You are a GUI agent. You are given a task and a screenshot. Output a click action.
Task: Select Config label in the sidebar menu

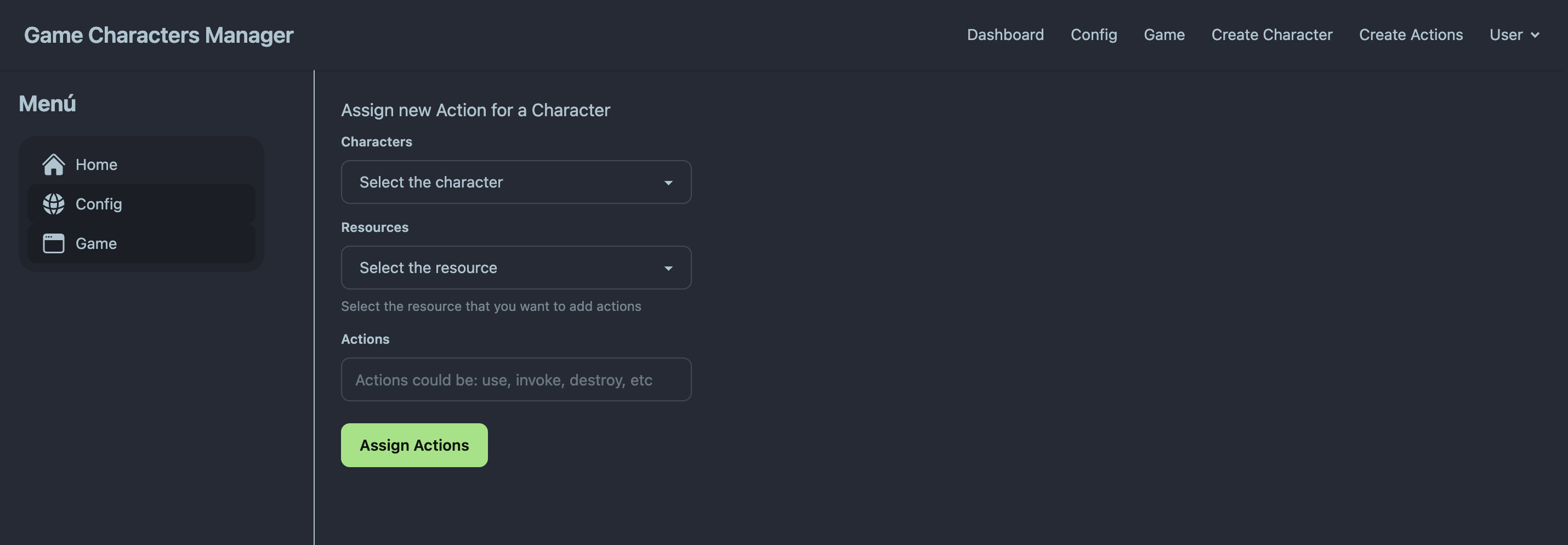(99, 204)
